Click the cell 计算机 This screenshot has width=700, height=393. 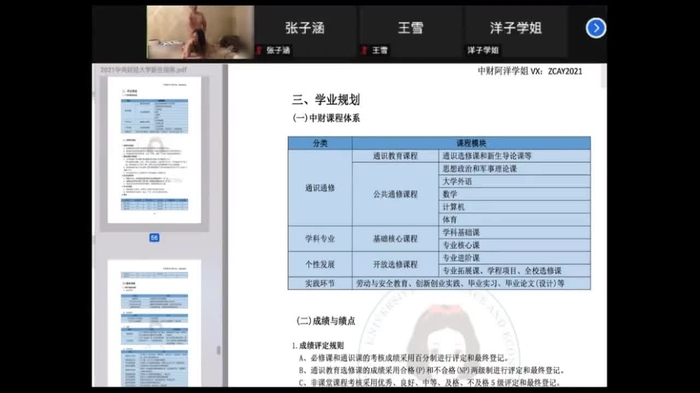[514, 207]
